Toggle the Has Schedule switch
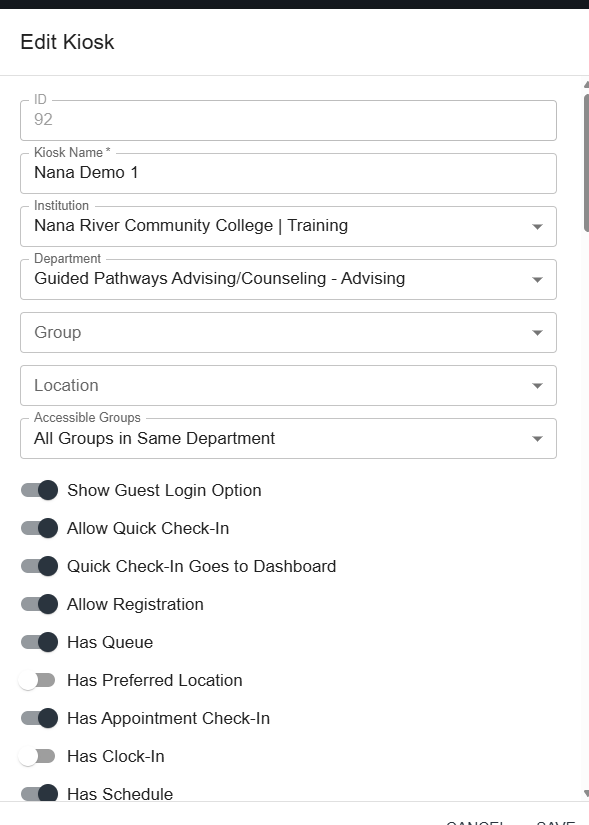 point(39,793)
